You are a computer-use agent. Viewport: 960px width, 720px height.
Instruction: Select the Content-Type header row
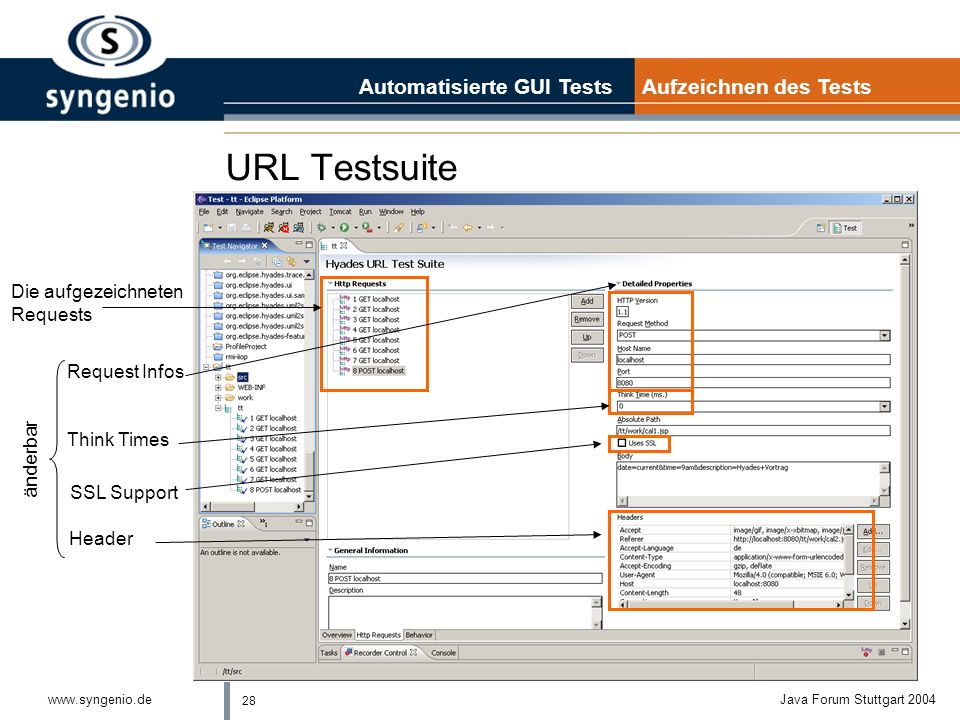732,557
